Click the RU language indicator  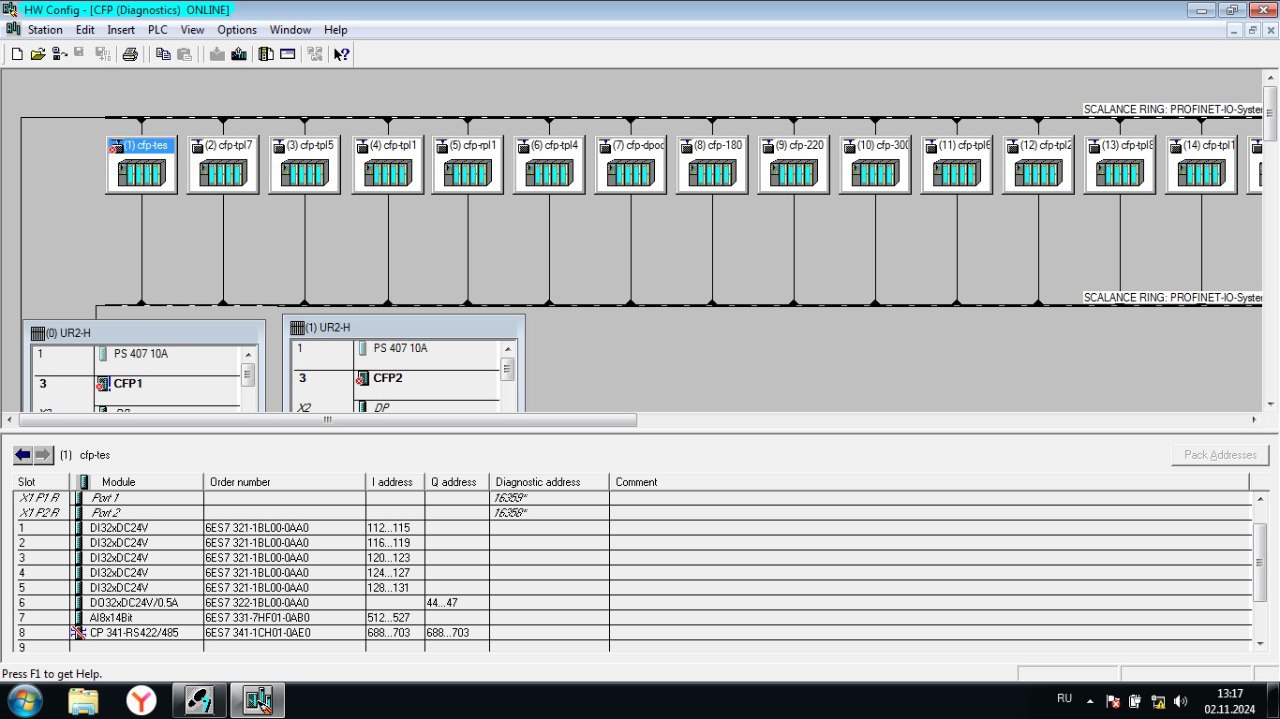1064,698
